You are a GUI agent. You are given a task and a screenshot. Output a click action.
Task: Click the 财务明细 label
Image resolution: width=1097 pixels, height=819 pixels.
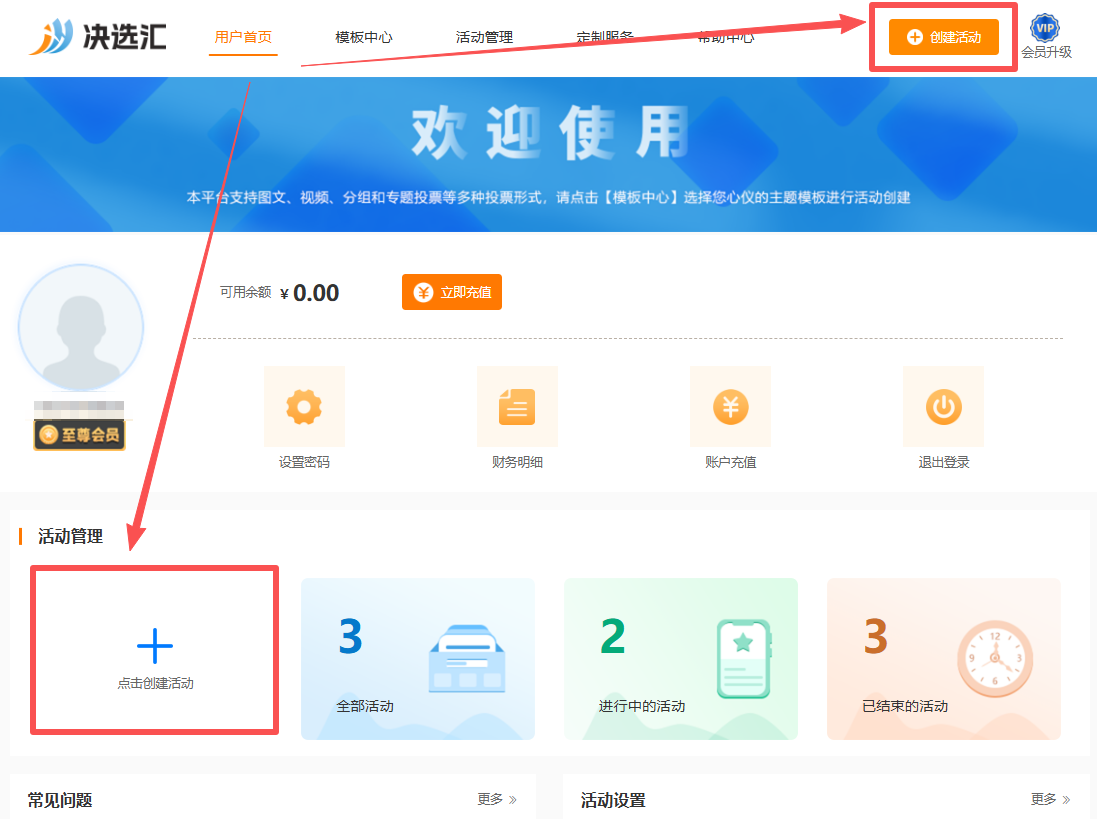517,462
